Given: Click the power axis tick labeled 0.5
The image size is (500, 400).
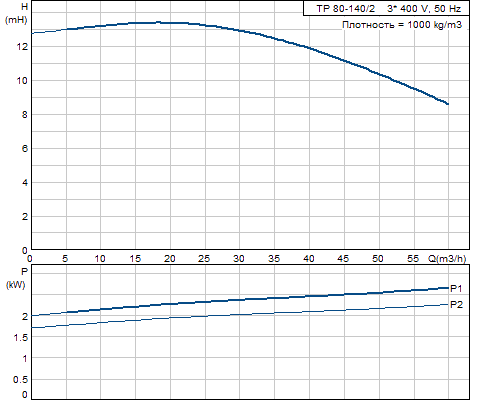Looking at the screenshot, I should pos(20,380).
